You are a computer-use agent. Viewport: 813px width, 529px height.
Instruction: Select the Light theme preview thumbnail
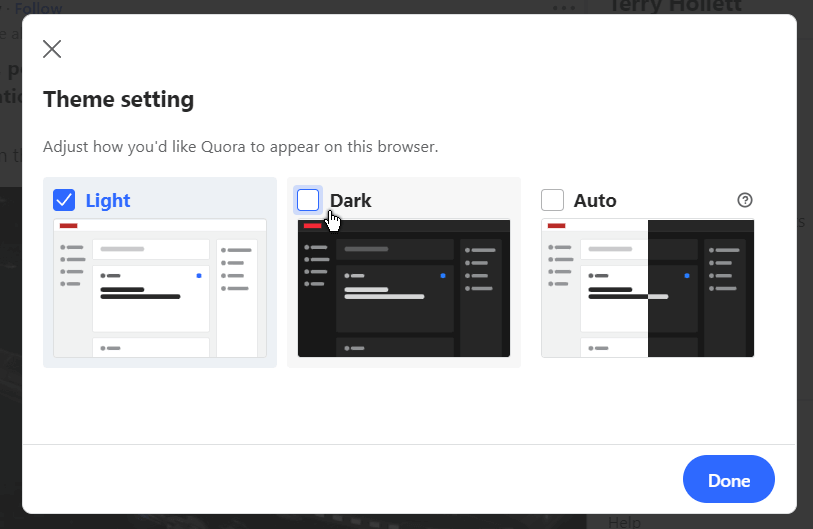160,288
